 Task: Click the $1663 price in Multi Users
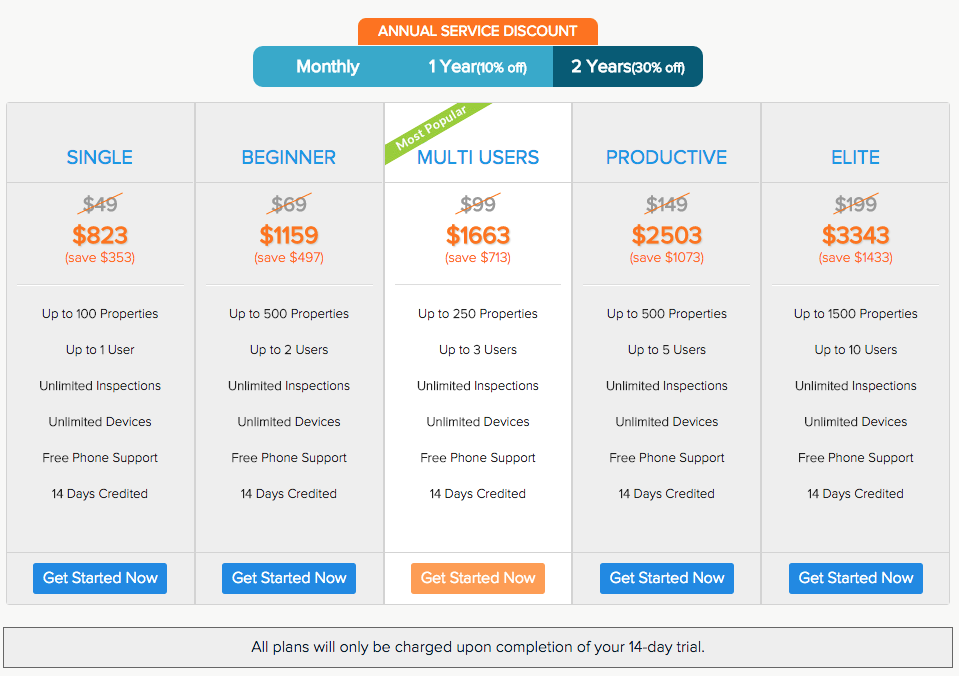click(478, 236)
